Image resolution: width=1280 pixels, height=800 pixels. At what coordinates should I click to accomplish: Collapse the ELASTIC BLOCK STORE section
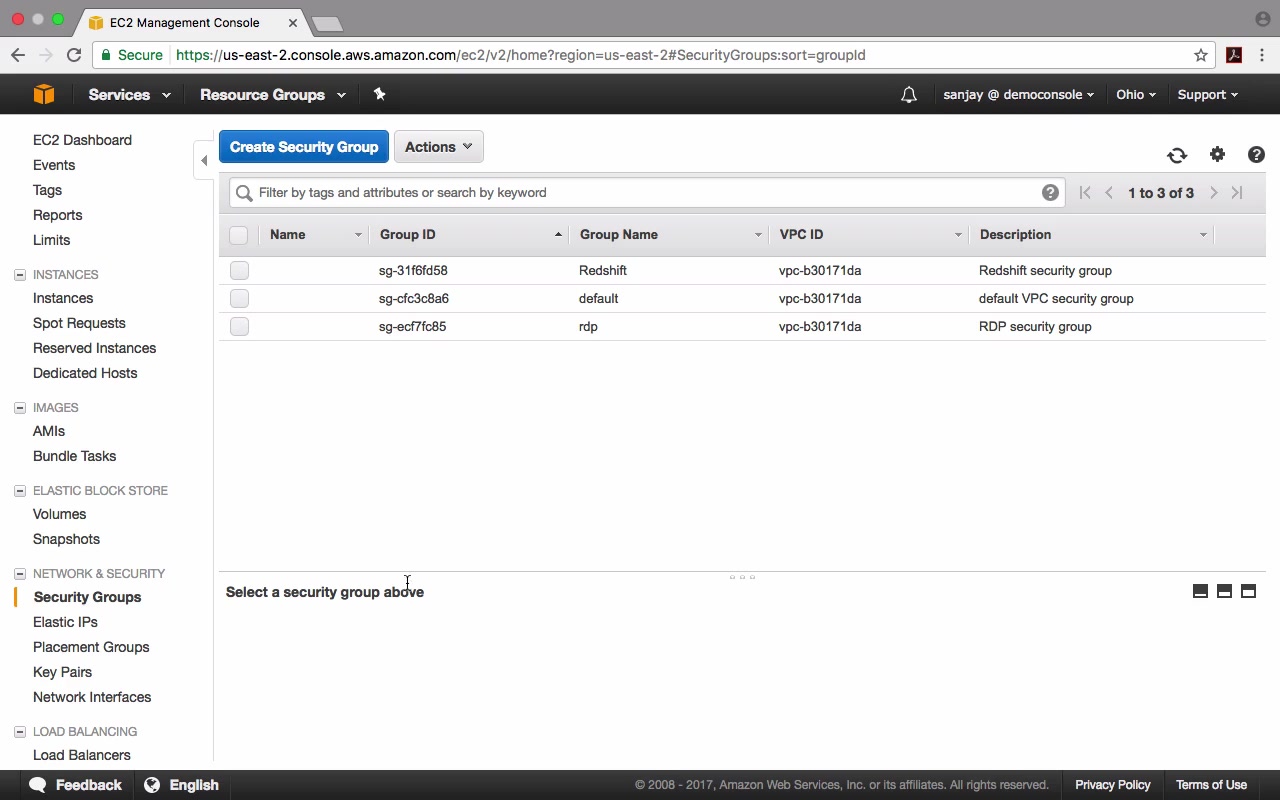coord(20,490)
